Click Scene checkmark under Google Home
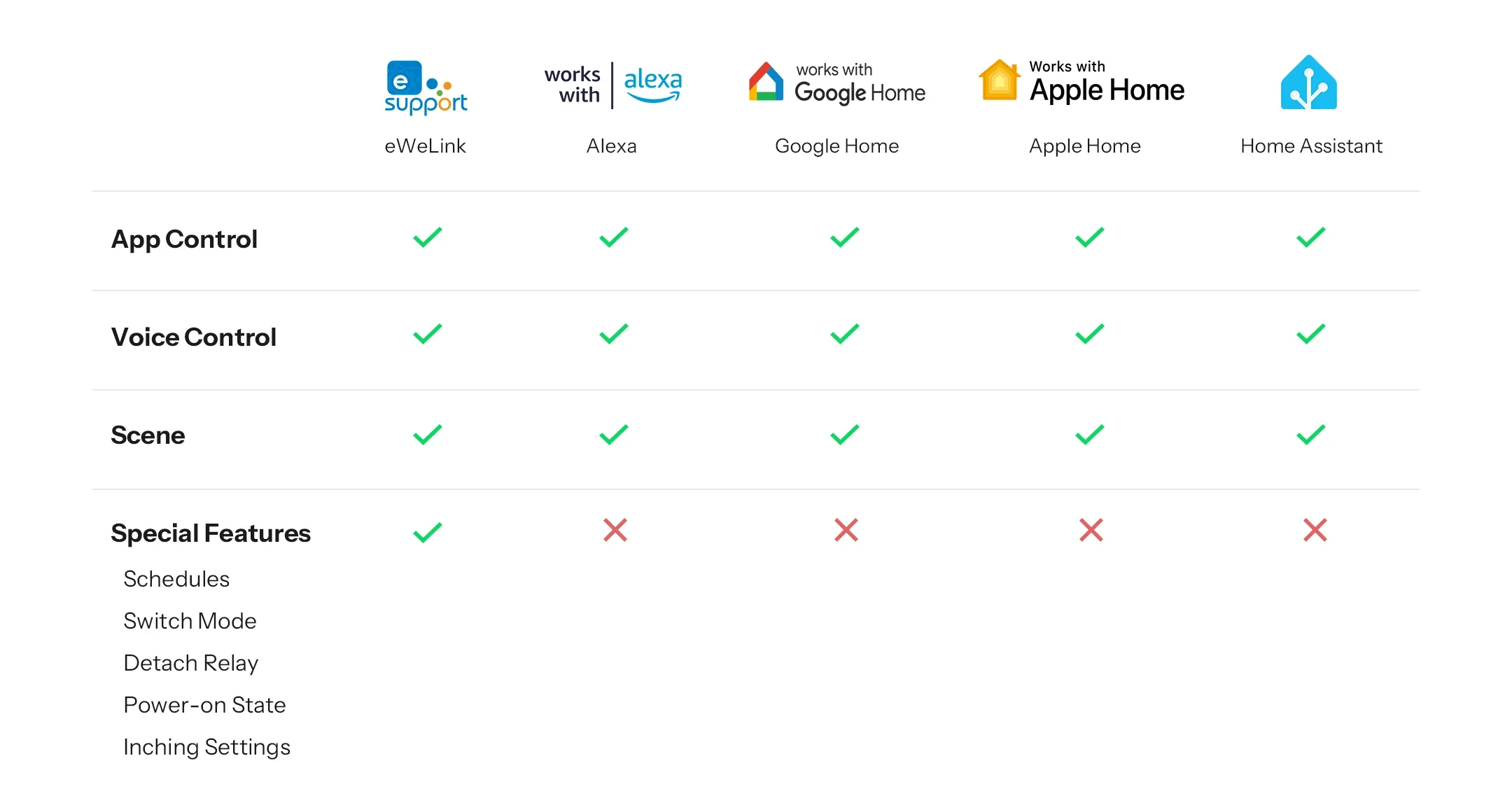1512x812 pixels. coord(845,435)
